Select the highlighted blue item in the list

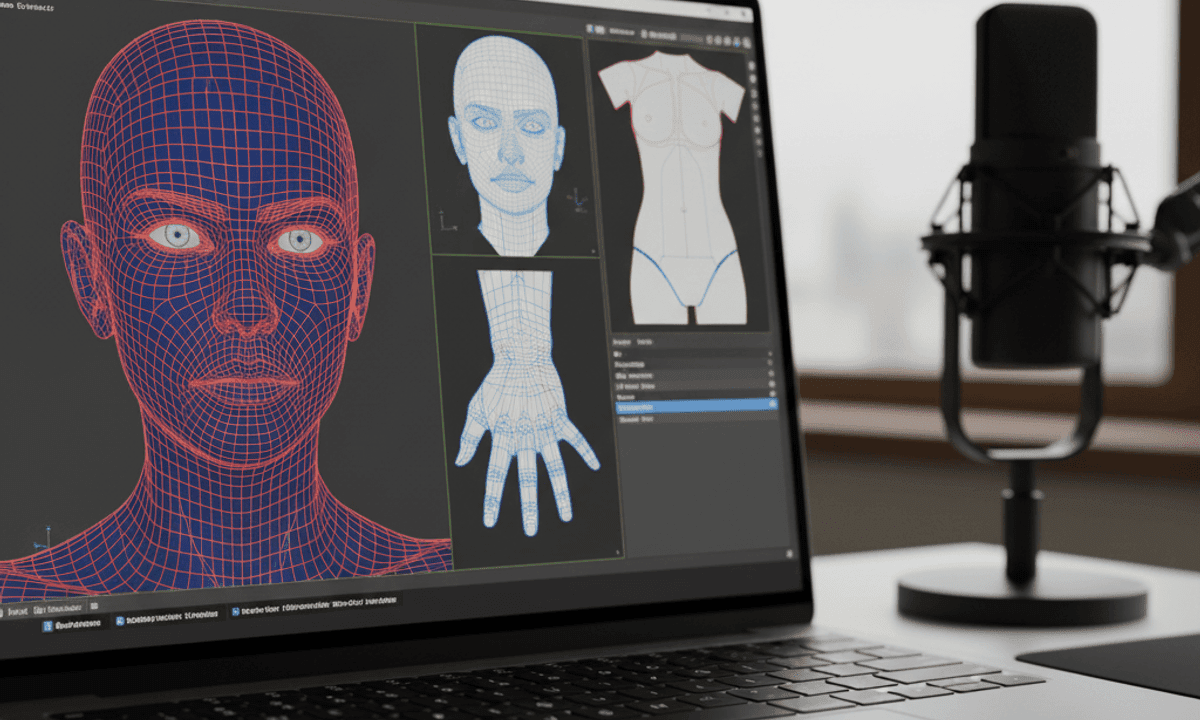click(x=690, y=405)
